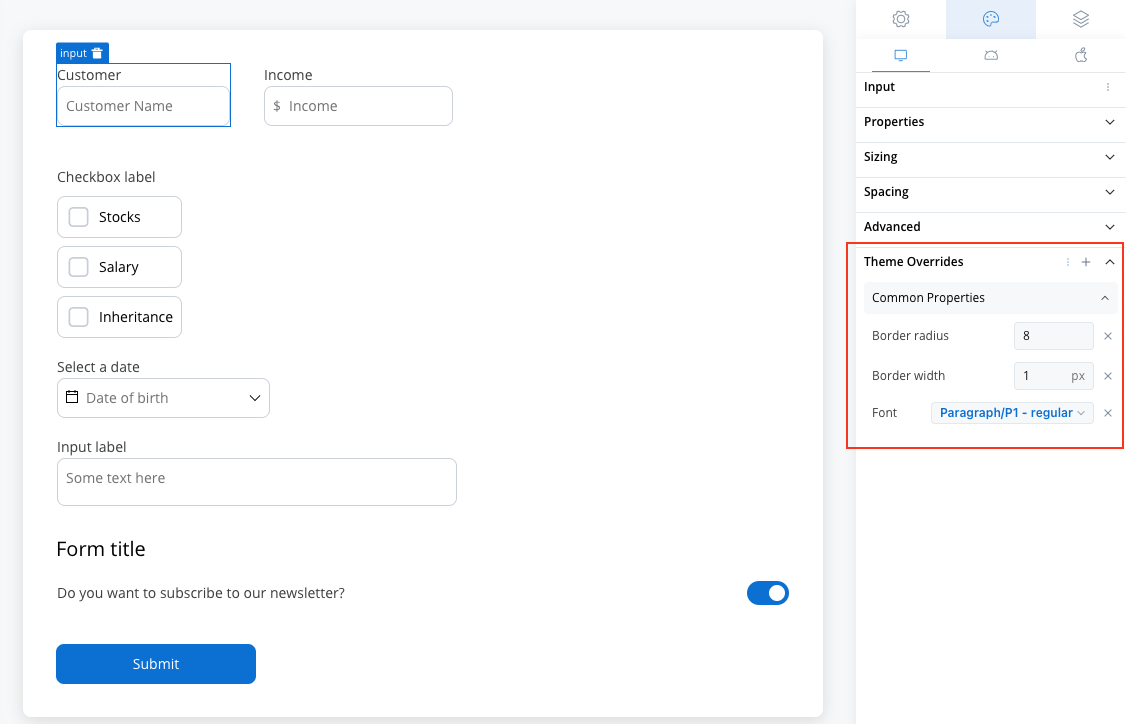Check the Salary checkbox

click(78, 267)
